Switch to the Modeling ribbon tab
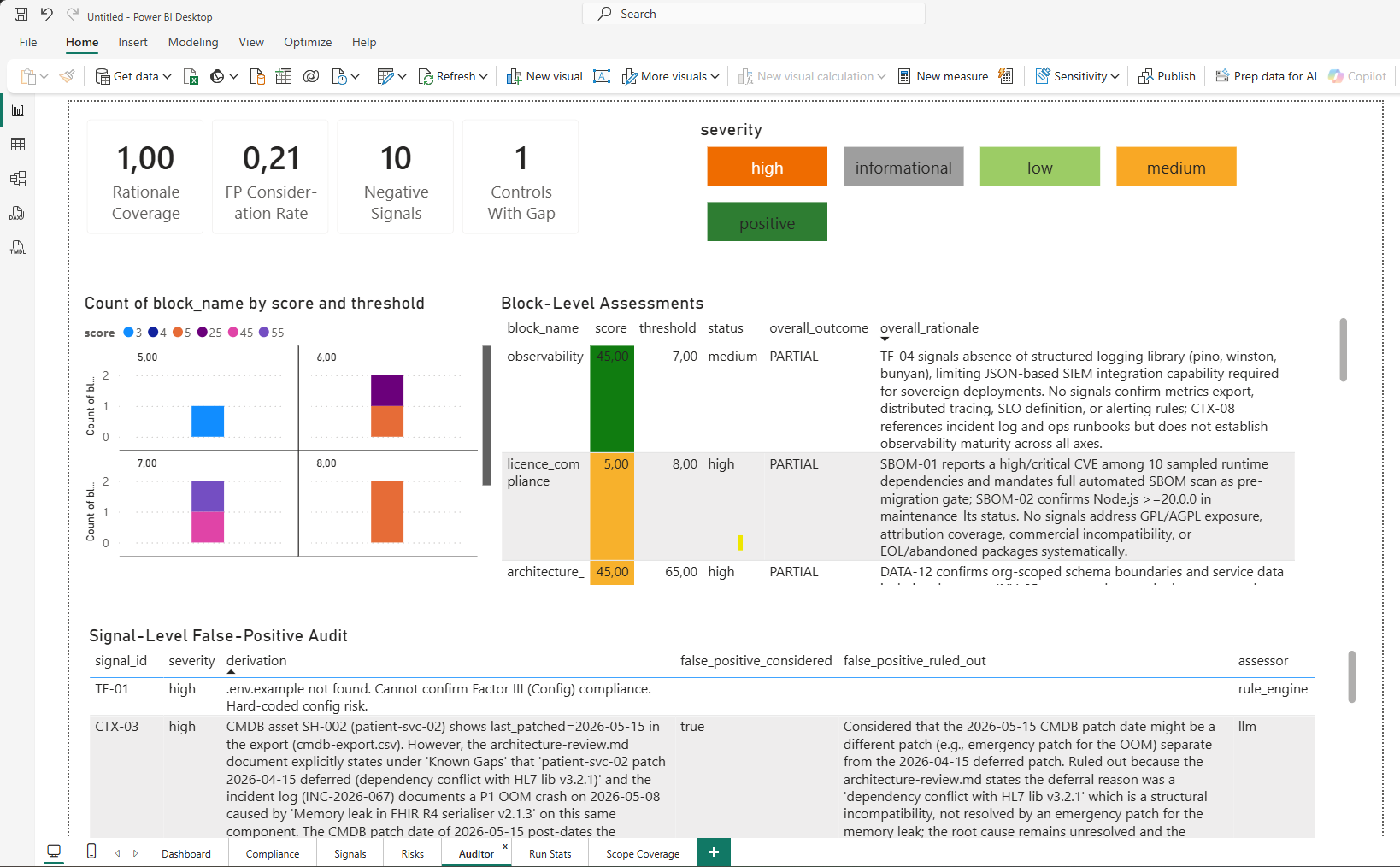 point(193,42)
